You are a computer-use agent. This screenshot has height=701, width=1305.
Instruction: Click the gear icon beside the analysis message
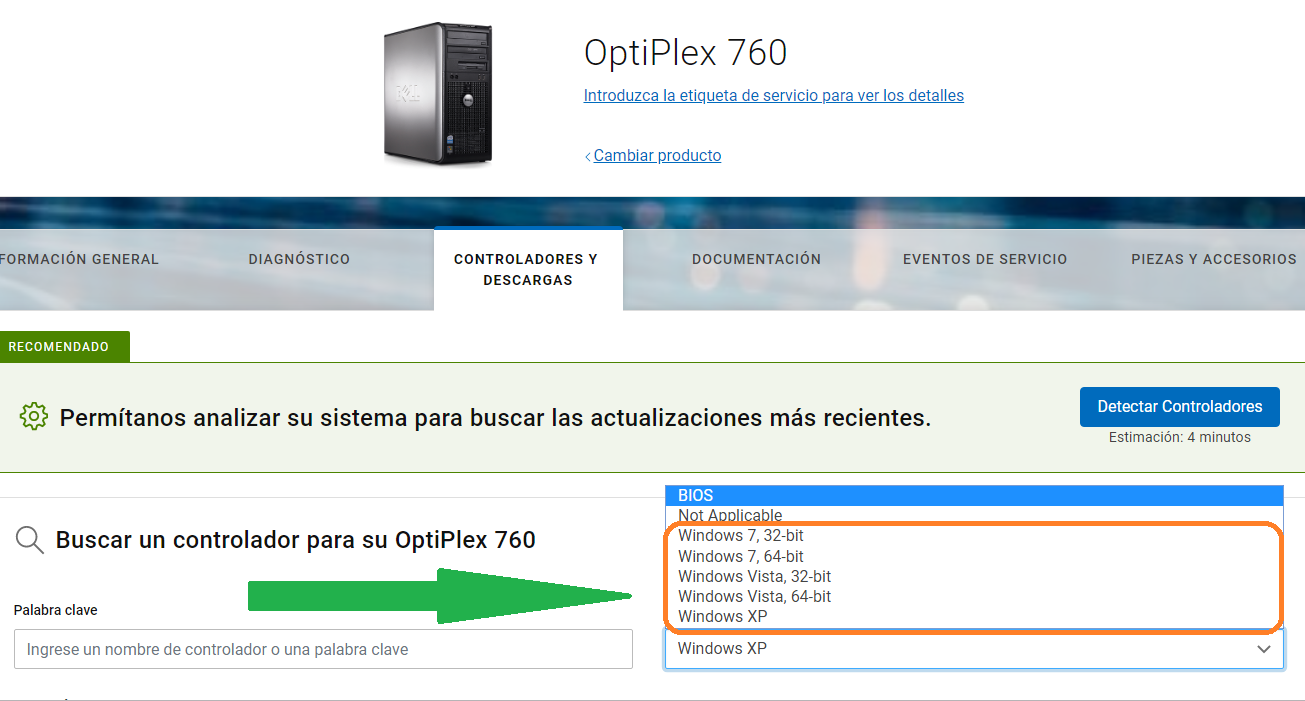34,416
